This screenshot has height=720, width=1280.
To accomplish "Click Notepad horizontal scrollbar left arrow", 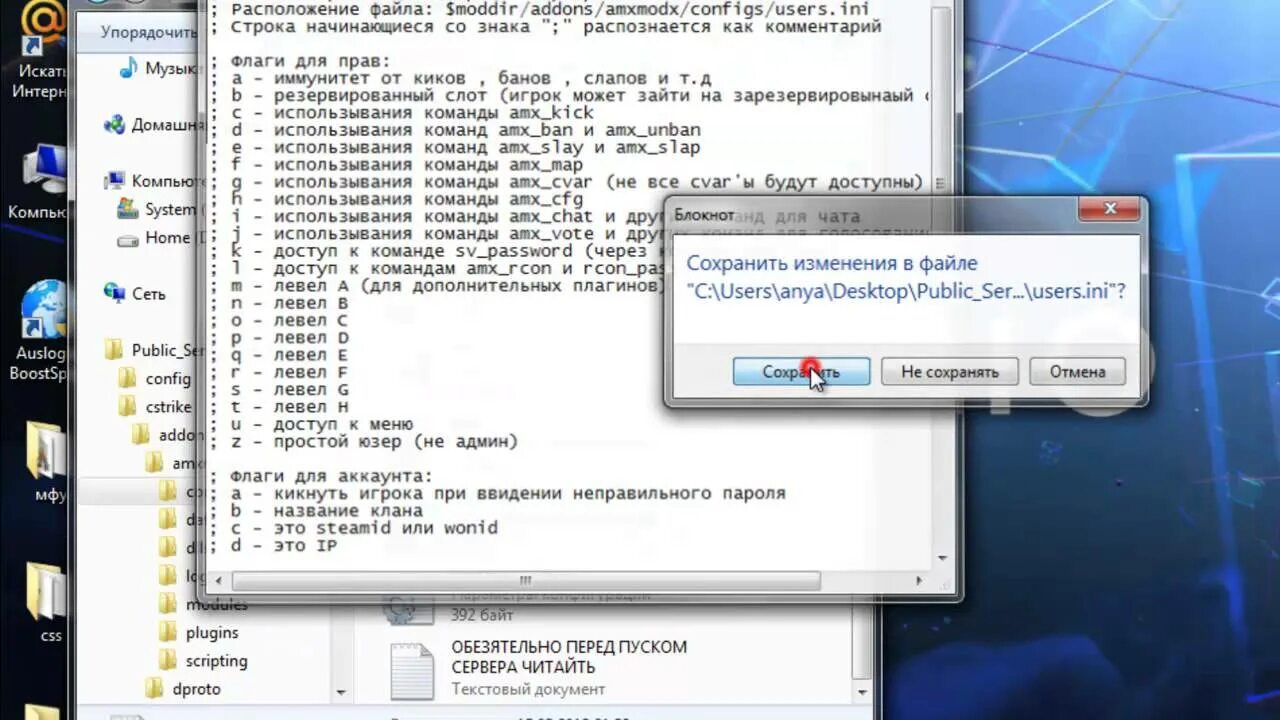I will click(220, 581).
